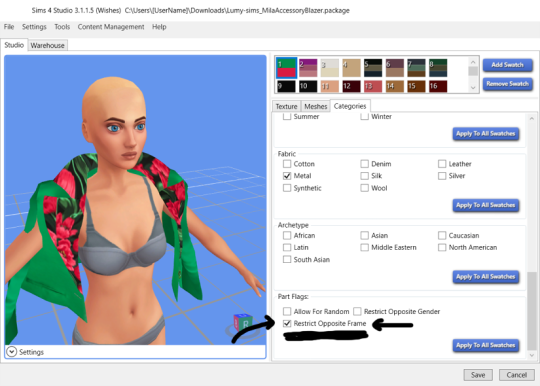Click categories panel scroll down arrow

(532, 355)
